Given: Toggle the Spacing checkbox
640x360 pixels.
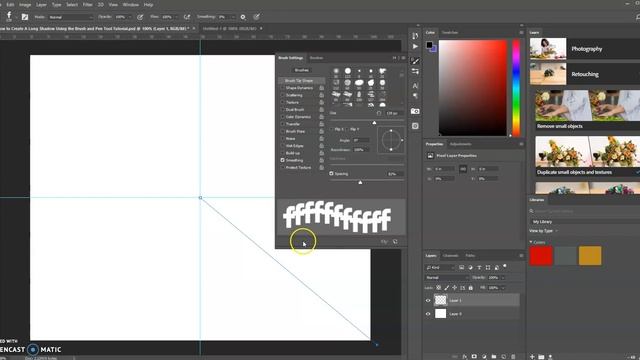Looking at the screenshot, I should point(331,173).
